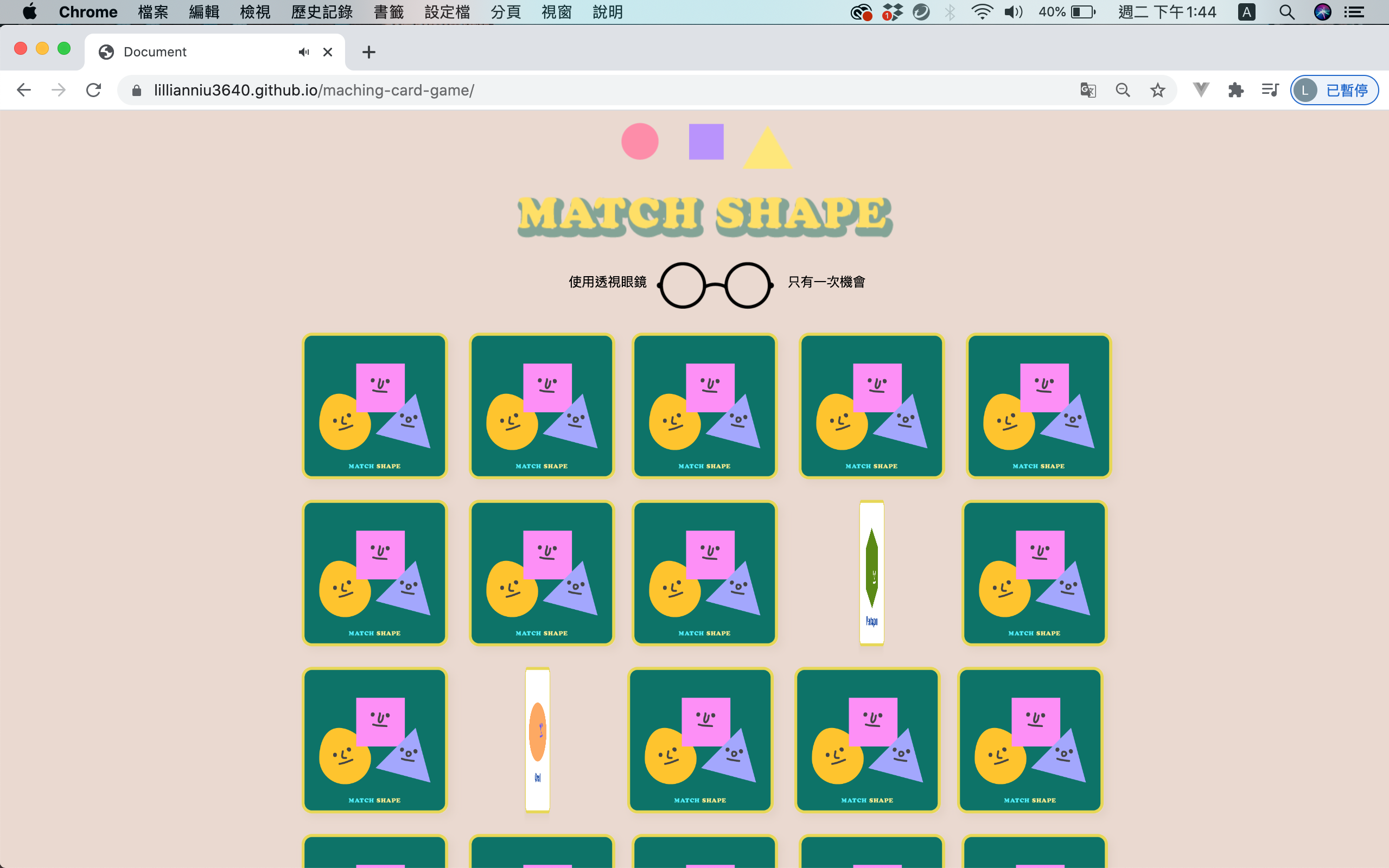Open Spotlight search from the menu bar

(x=1287, y=11)
